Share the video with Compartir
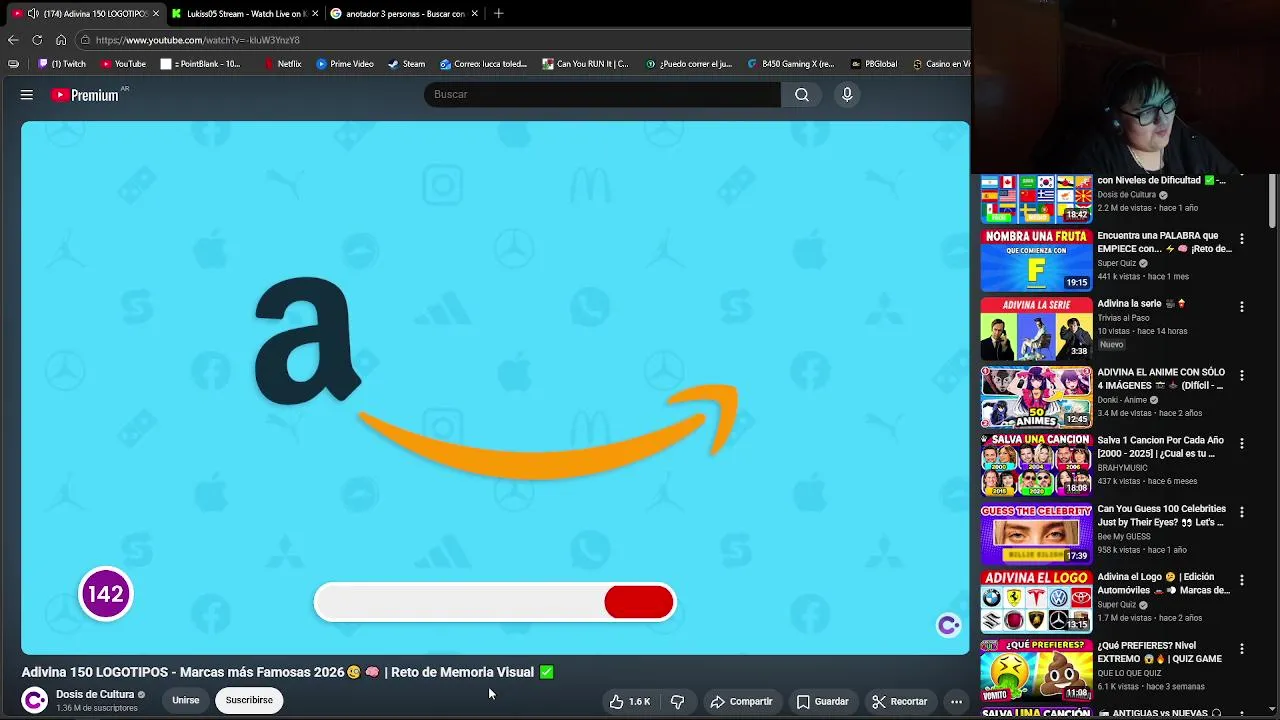 tap(741, 701)
